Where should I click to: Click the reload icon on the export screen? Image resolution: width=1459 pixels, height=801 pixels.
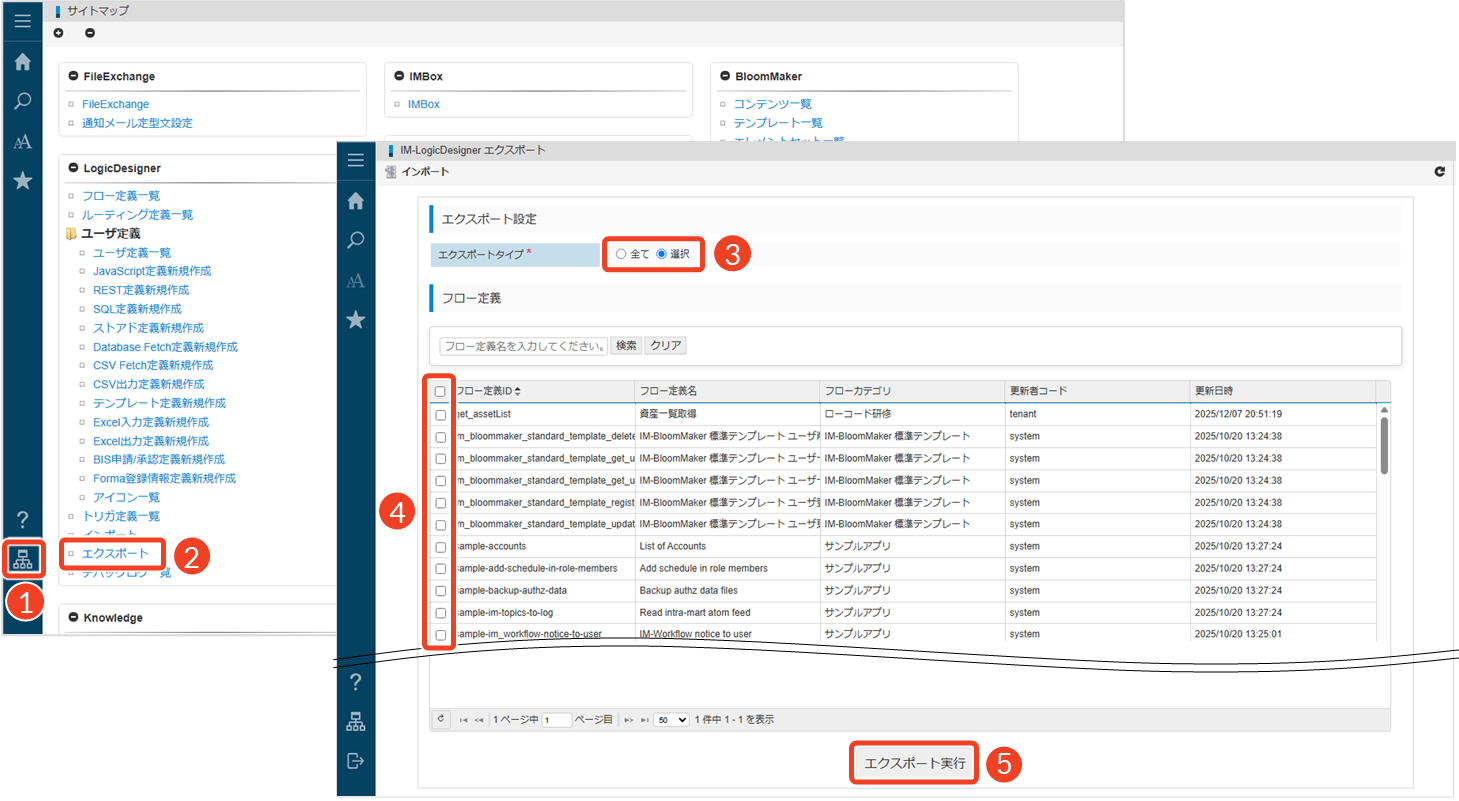click(x=1439, y=172)
